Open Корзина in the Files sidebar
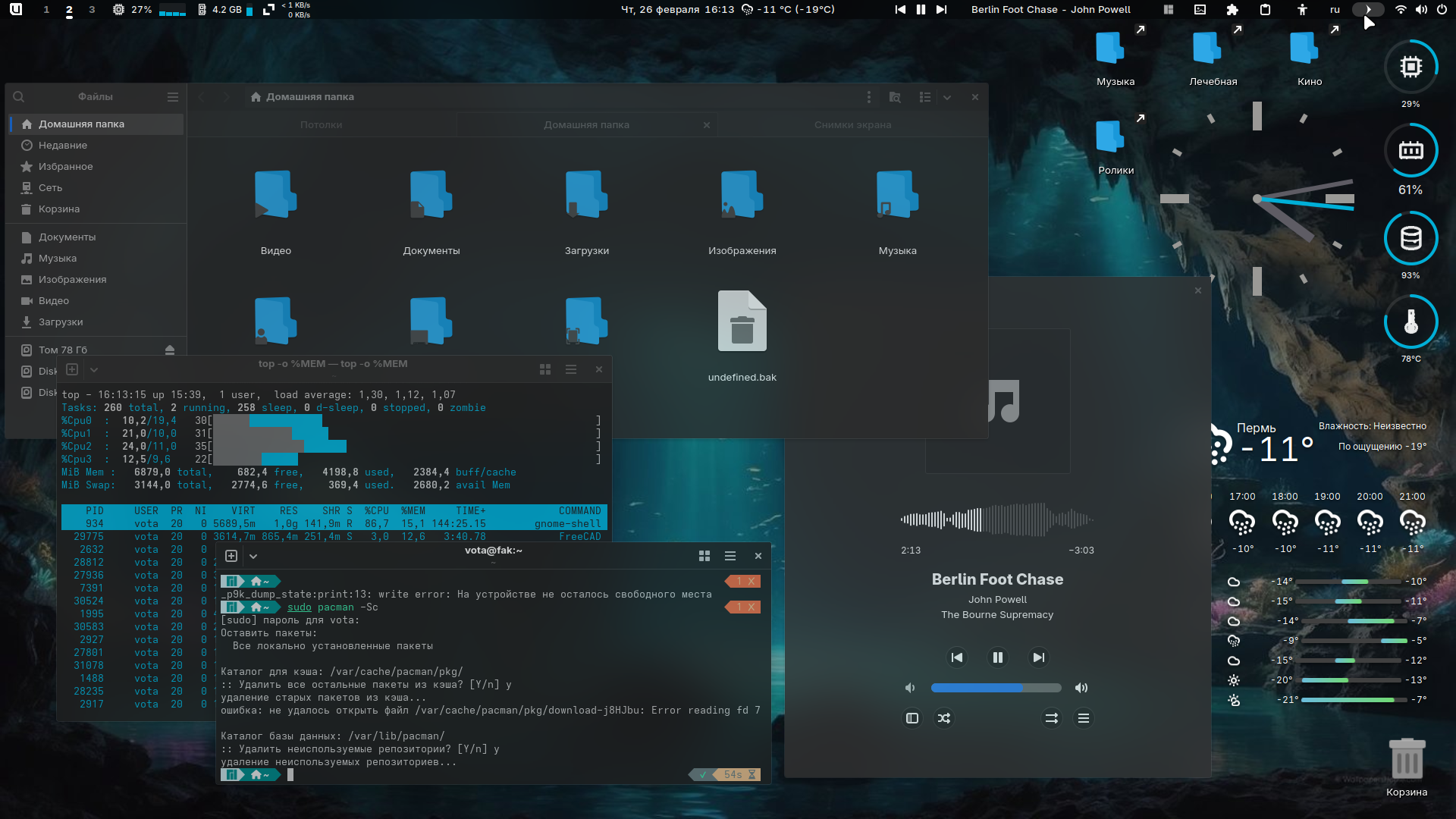Viewport: 1456px width, 819px height. [x=59, y=209]
